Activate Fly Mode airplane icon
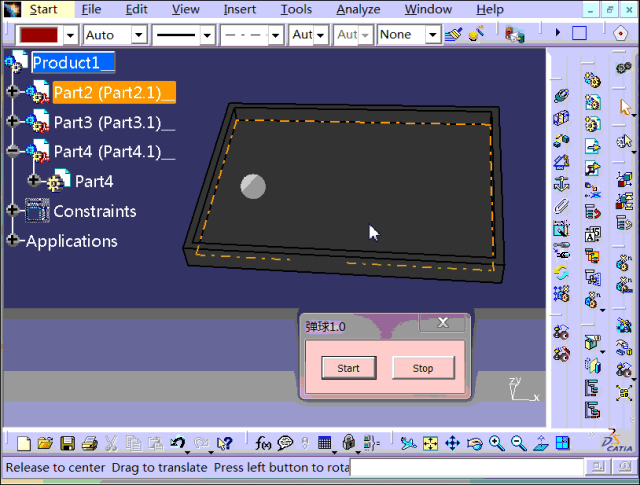640x485 pixels. point(409,443)
